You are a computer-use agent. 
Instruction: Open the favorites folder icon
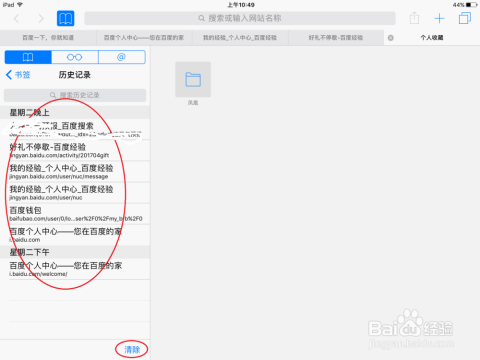pos(193,79)
